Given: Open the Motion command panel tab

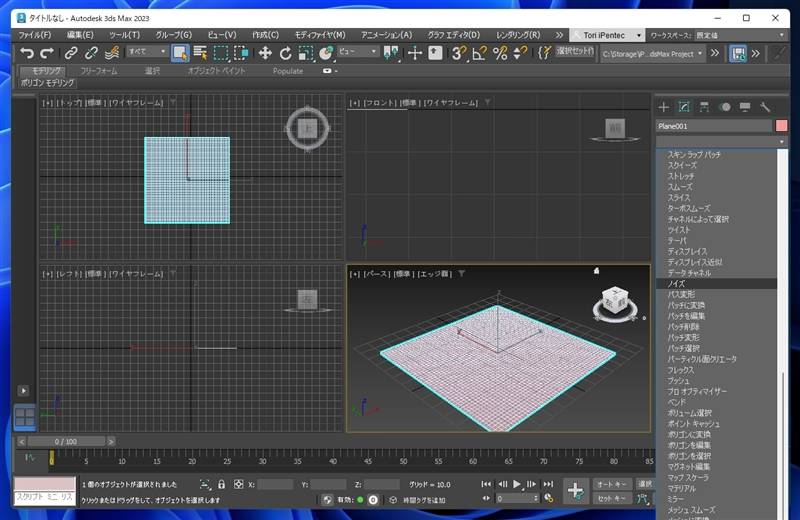Looking at the screenshot, I should click(x=724, y=107).
